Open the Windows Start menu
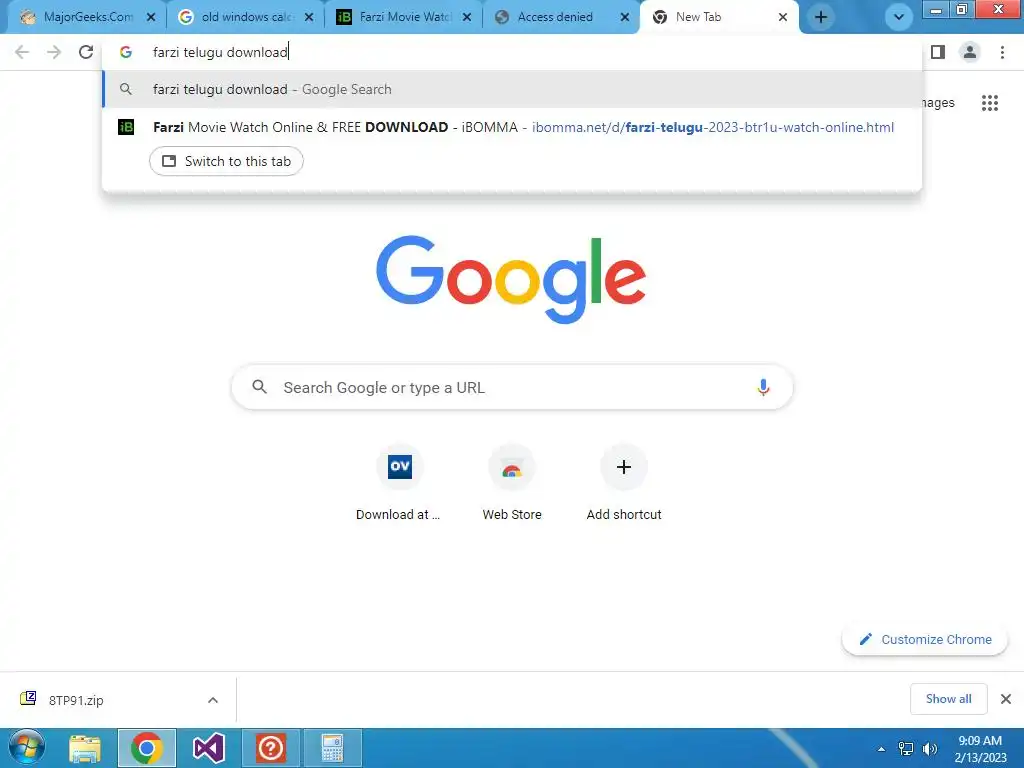The height and width of the screenshot is (768, 1024). click(x=26, y=748)
